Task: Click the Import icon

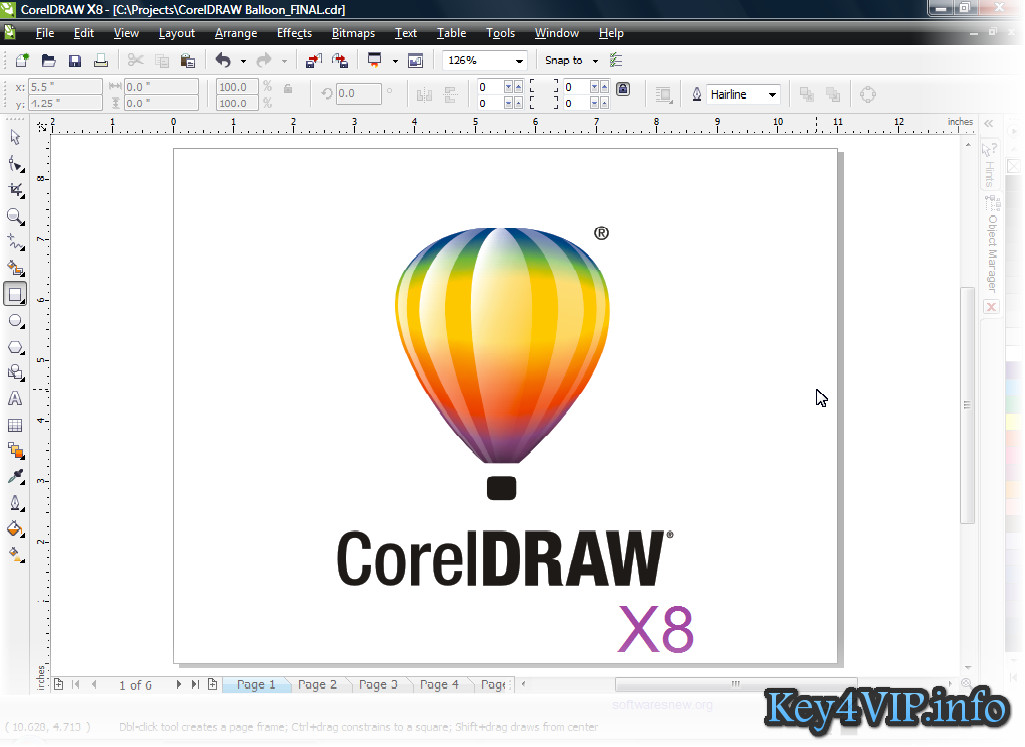Action: coord(314,61)
